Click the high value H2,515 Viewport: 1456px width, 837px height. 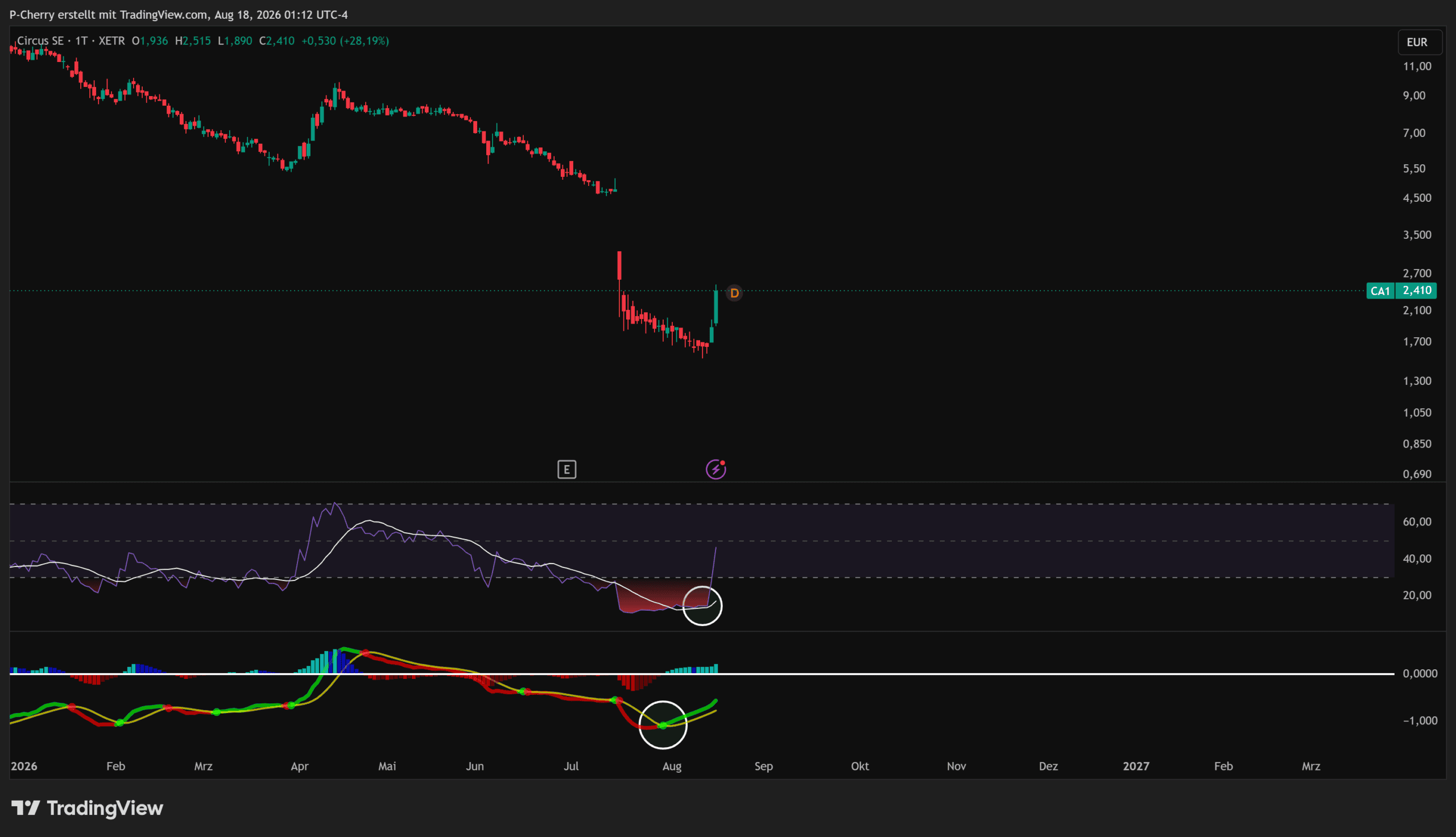pos(193,41)
